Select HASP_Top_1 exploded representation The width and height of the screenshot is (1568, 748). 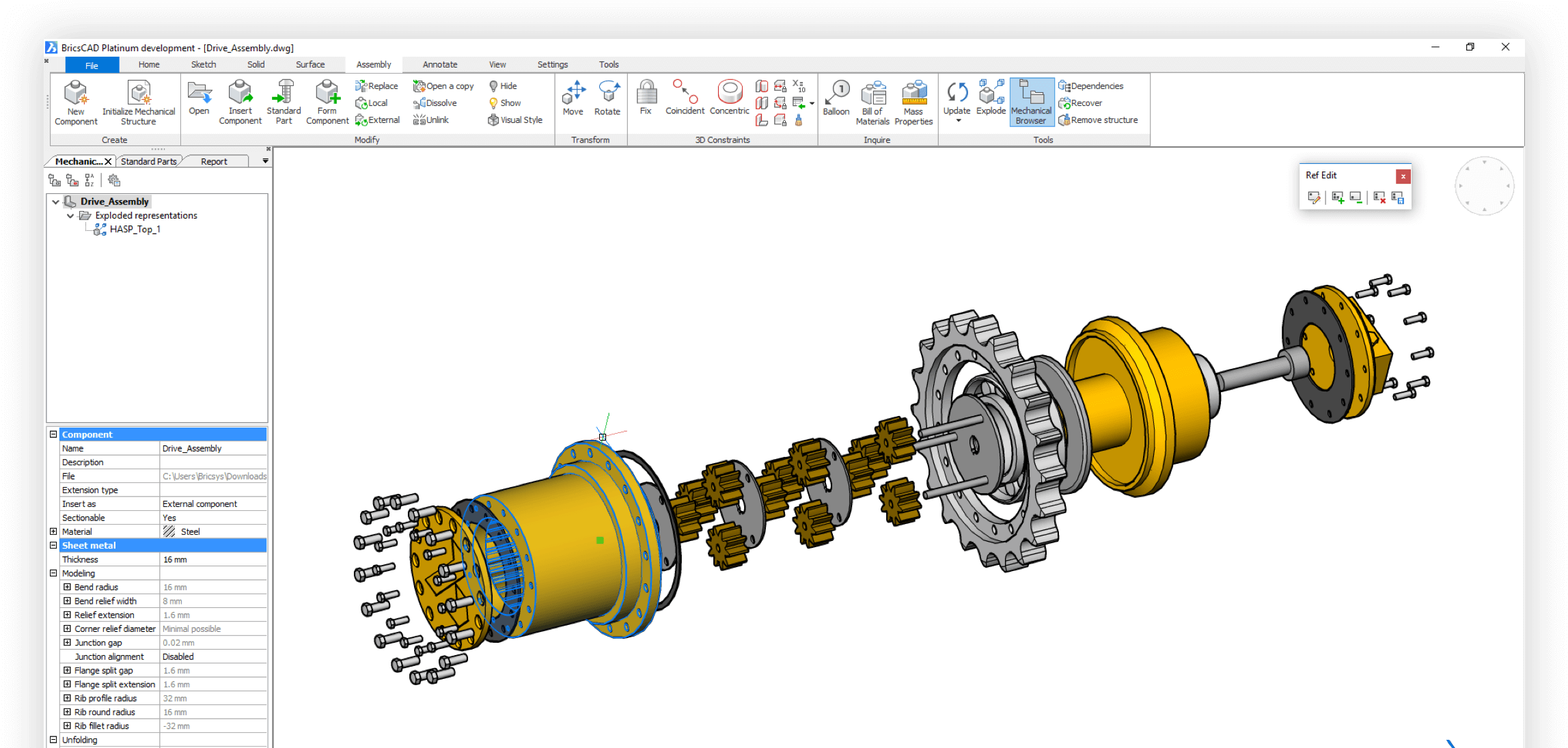pos(135,230)
